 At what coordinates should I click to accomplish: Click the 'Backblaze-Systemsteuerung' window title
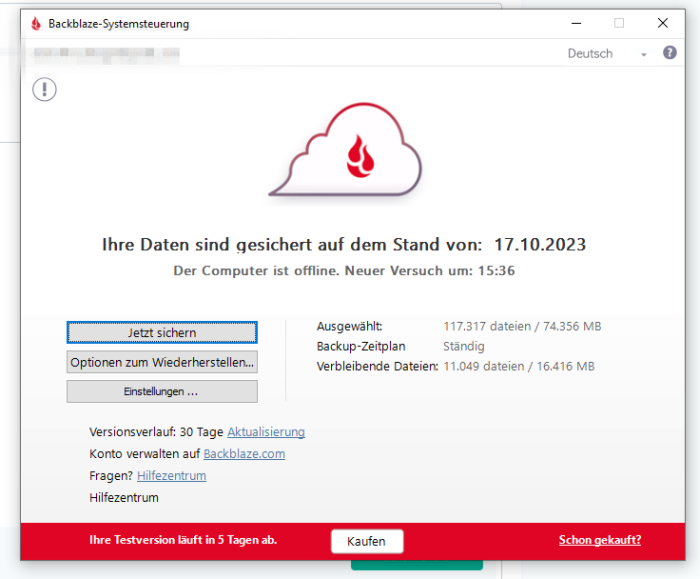[119, 24]
